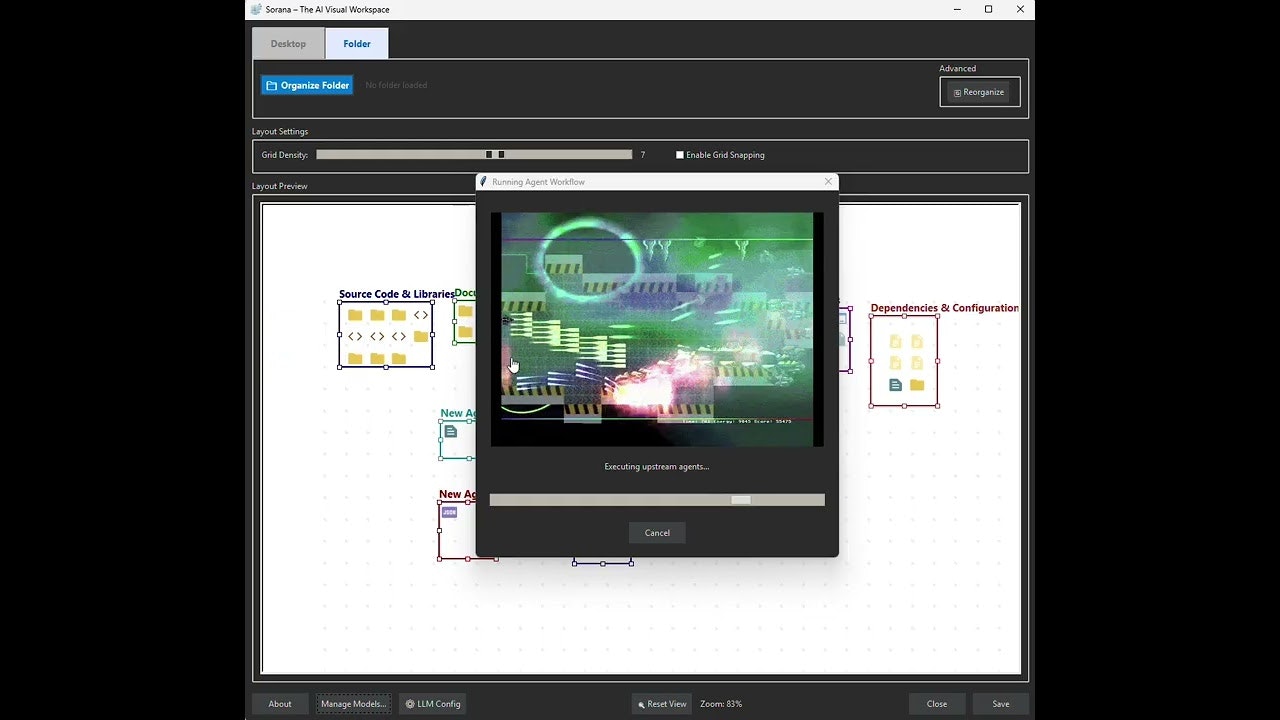Select the document icon in teal New Agent group
1280x720 pixels.
pyautogui.click(x=451, y=432)
